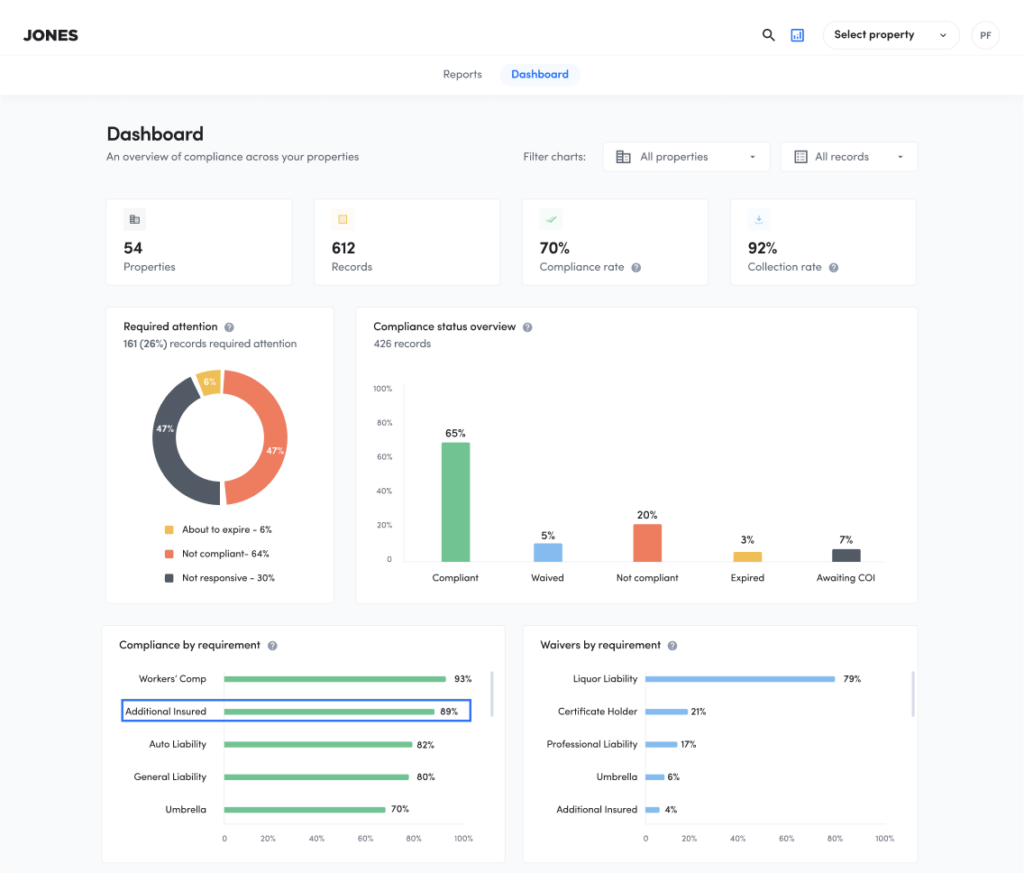The height and width of the screenshot is (873, 1024).
Task: Click the green Compliant 65% bar
Action: 455,502
